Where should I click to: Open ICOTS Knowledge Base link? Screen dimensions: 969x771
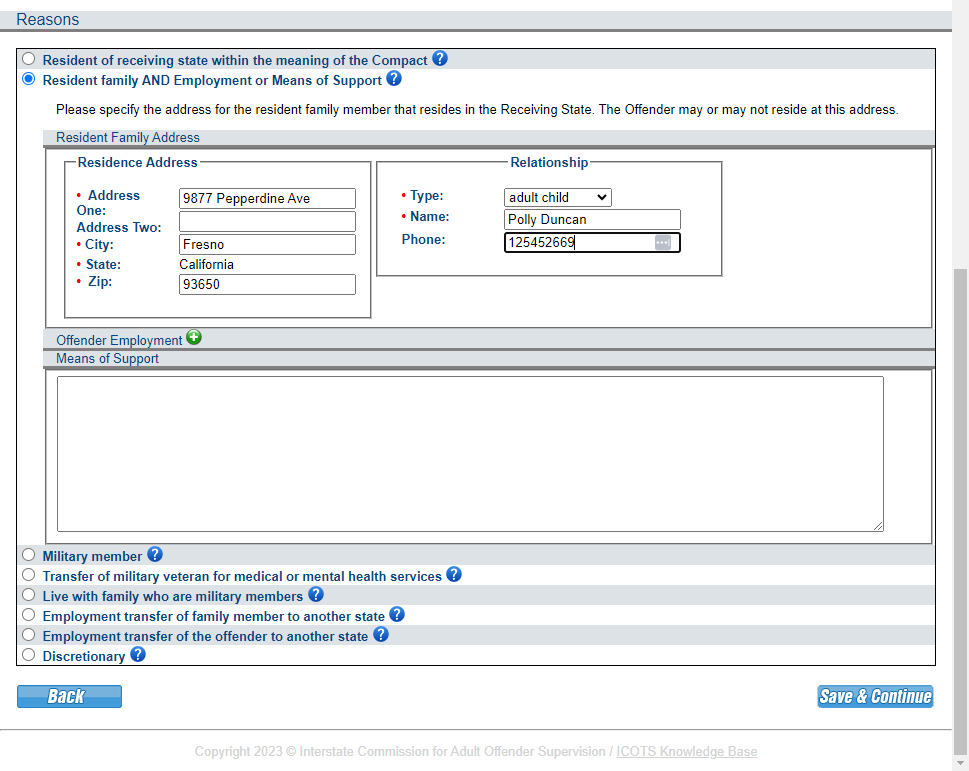[687, 751]
